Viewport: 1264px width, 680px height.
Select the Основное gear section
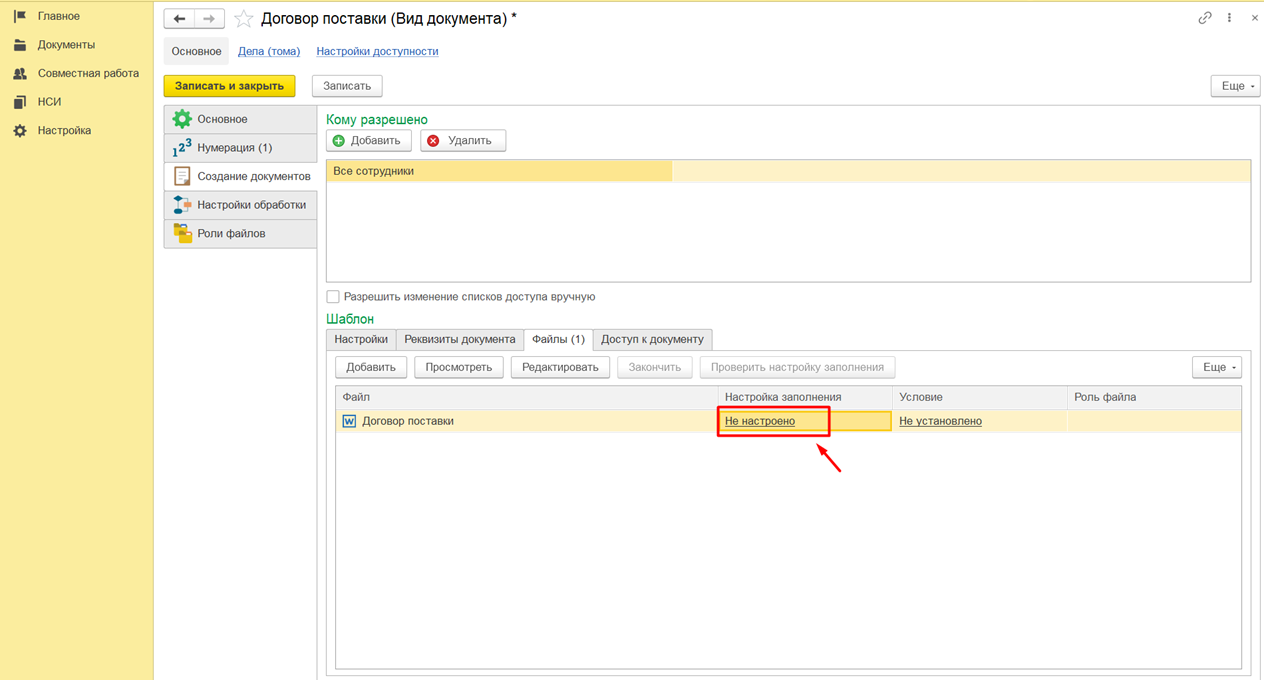(240, 119)
